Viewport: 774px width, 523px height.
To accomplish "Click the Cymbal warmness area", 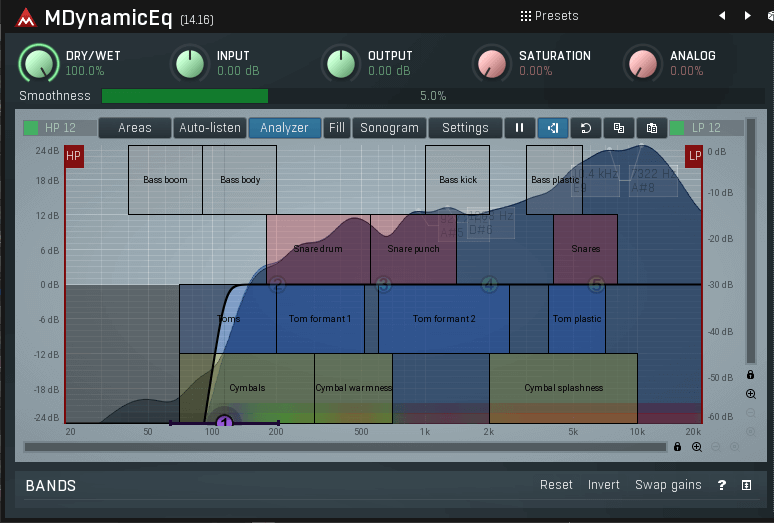I will (353, 388).
